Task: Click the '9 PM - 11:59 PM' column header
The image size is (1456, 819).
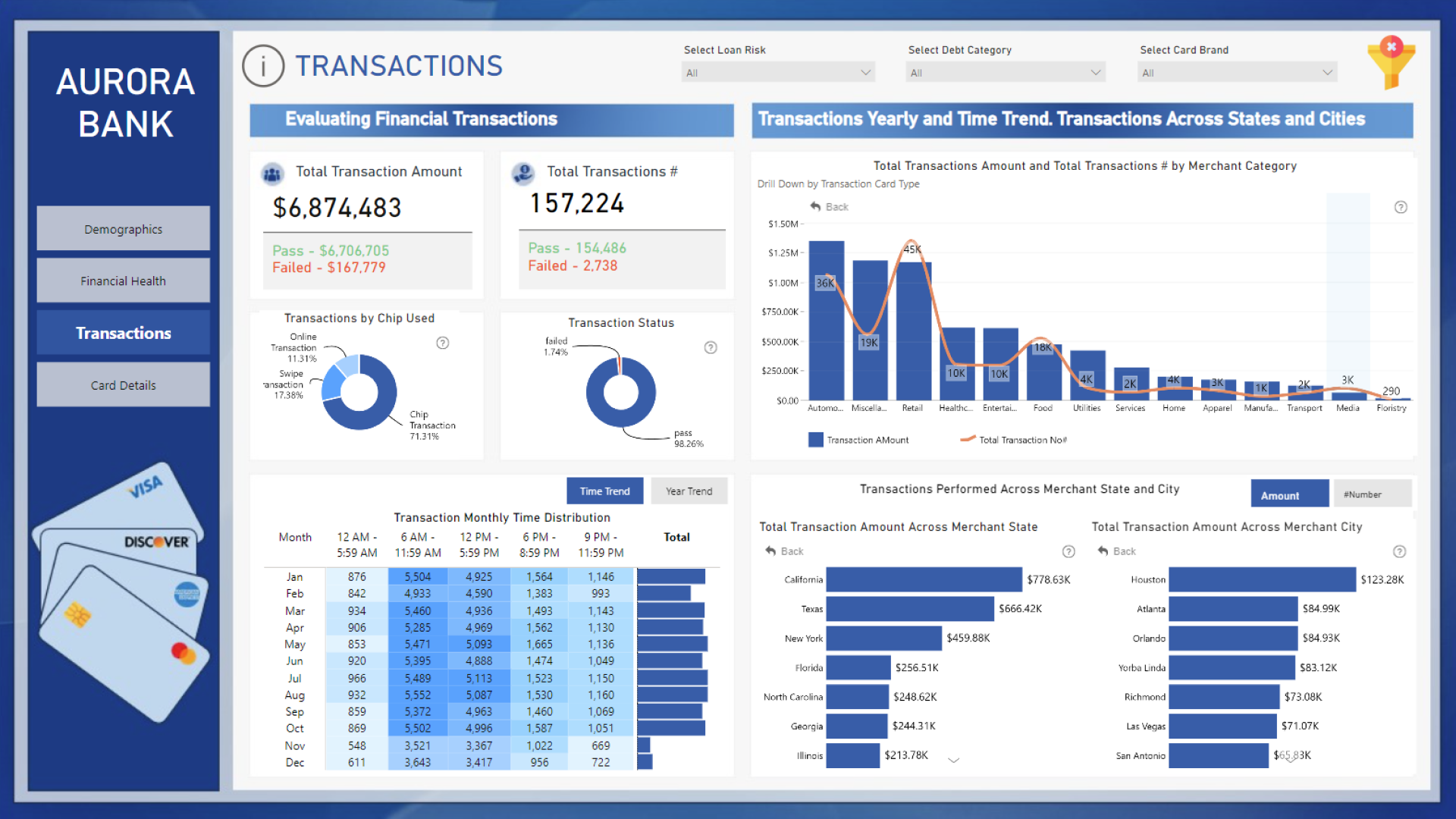Action: point(601,545)
